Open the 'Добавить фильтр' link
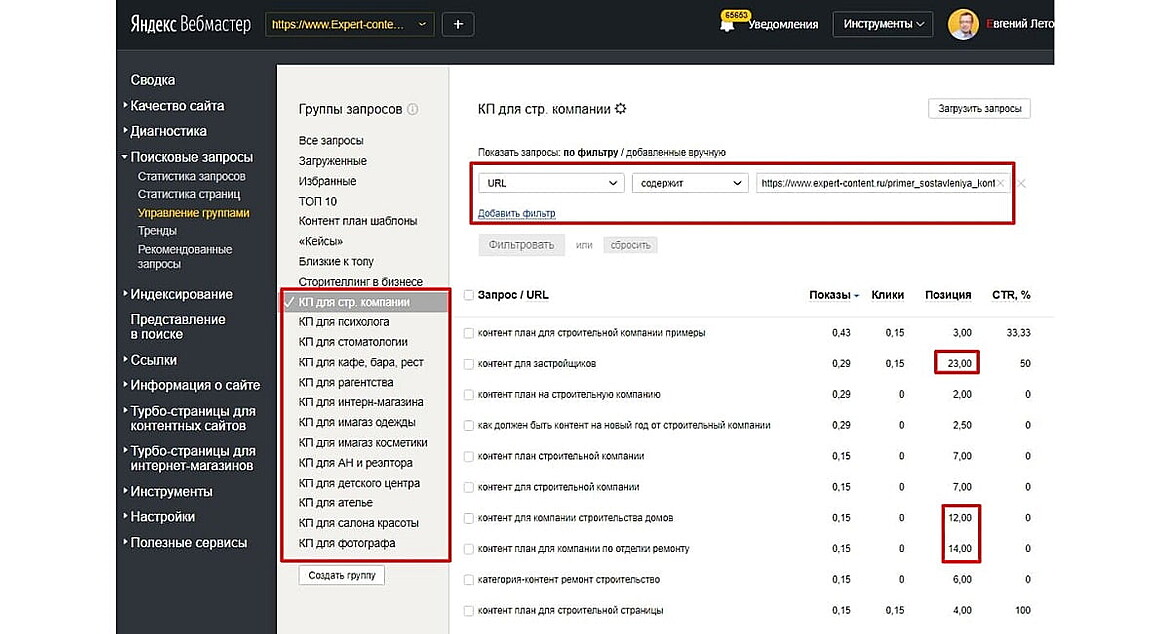 pyautogui.click(x=517, y=213)
